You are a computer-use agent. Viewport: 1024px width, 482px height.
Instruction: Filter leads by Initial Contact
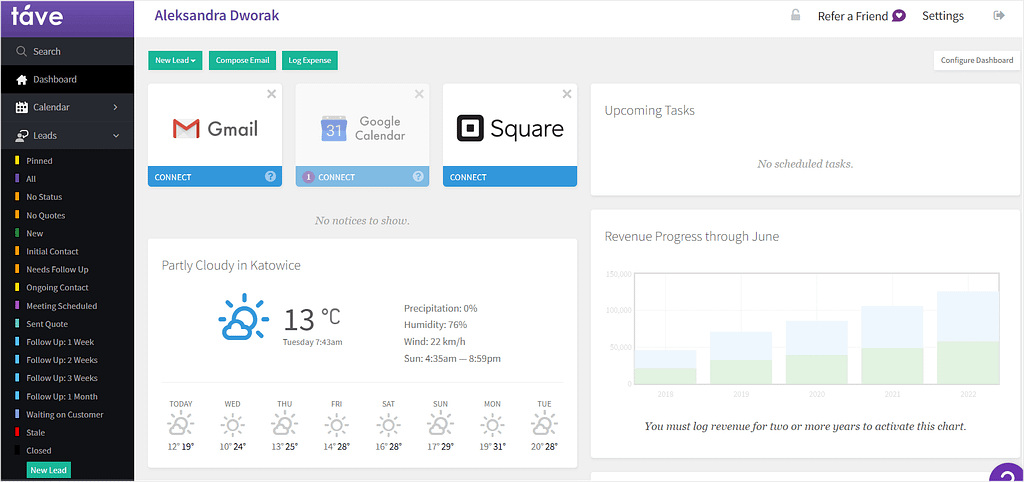pyautogui.click(x=52, y=251)
